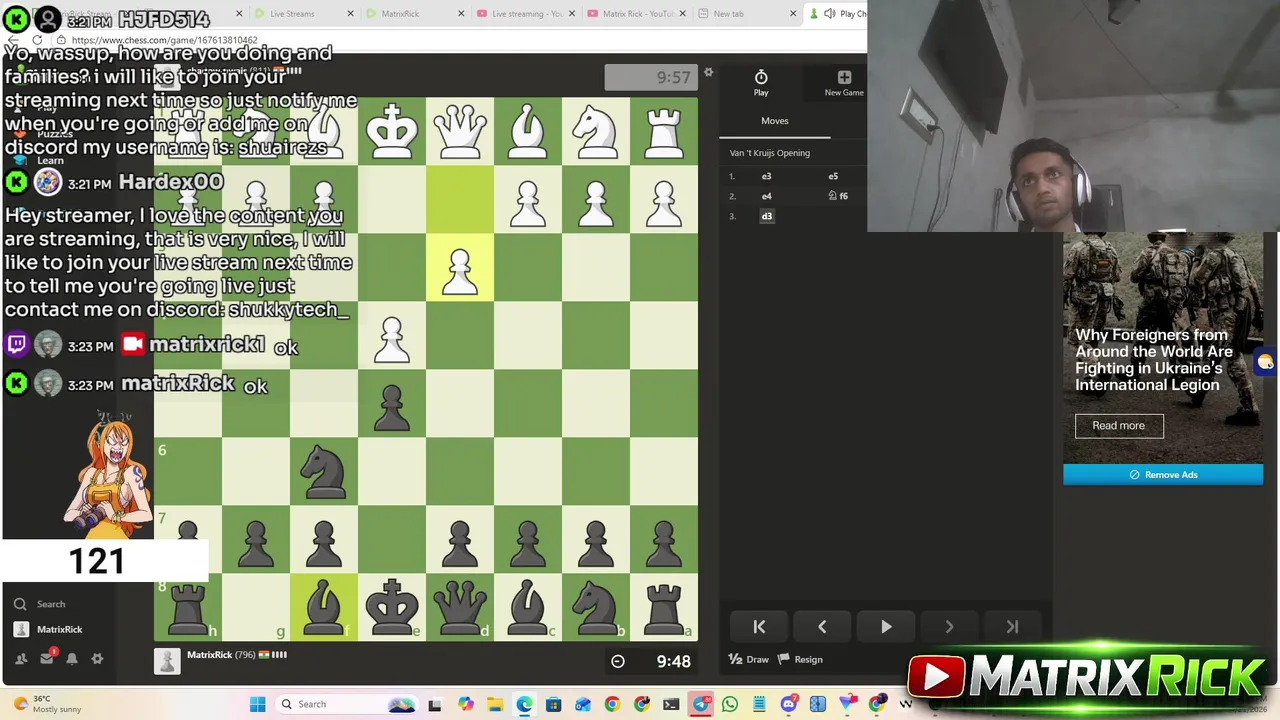Open Microsoft Edge from the taskbar
The width and height of the screenshot is (1280, 720).
(x=524, y=704)
